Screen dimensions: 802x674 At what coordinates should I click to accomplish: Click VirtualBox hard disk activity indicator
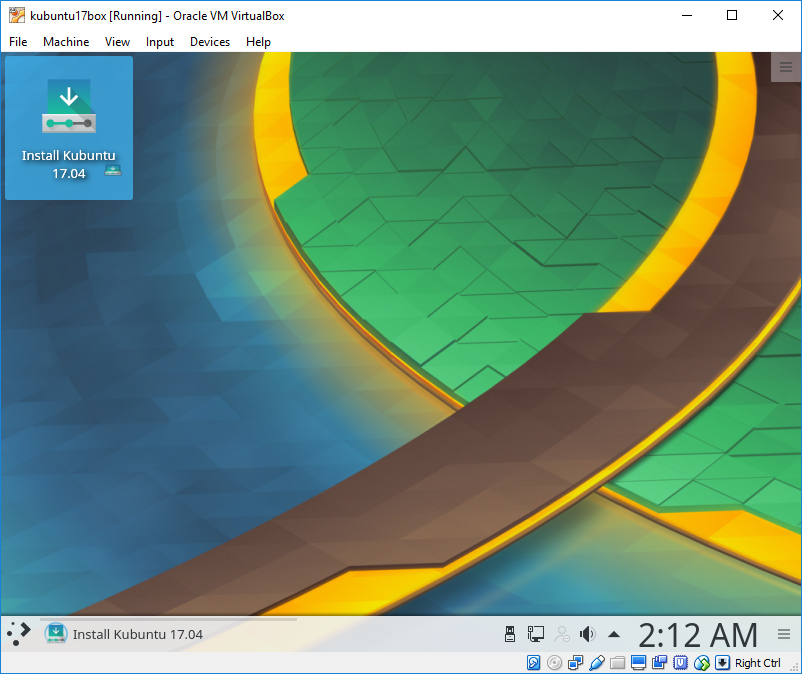tap(533, 663)
